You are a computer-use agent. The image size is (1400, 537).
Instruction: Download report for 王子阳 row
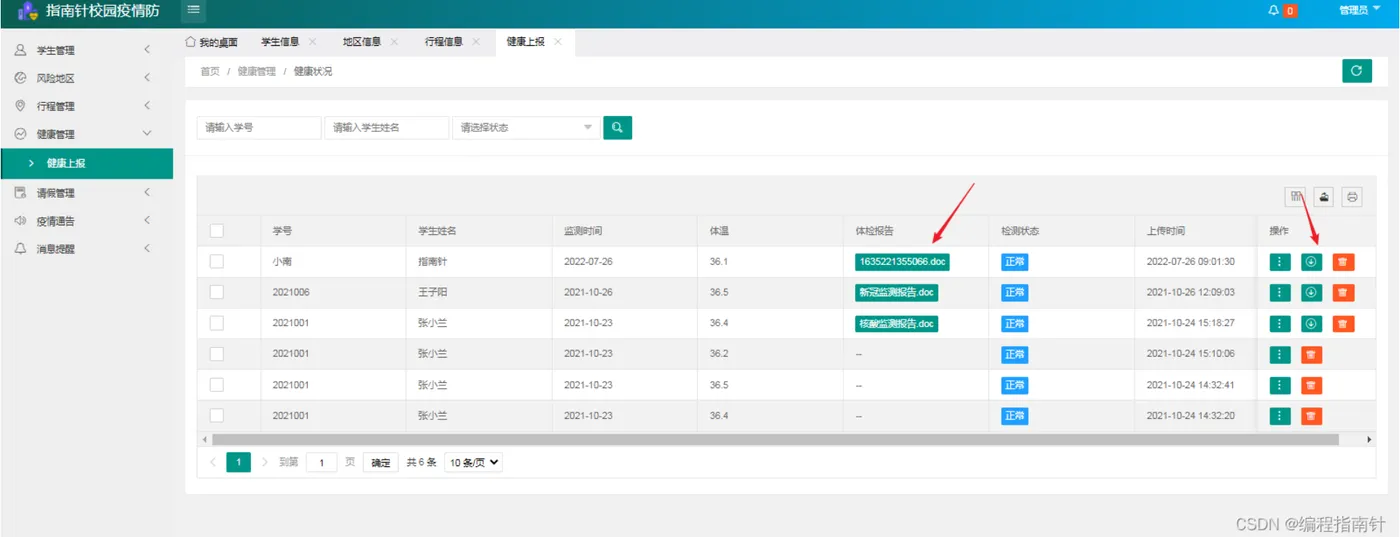point(1312,293)
